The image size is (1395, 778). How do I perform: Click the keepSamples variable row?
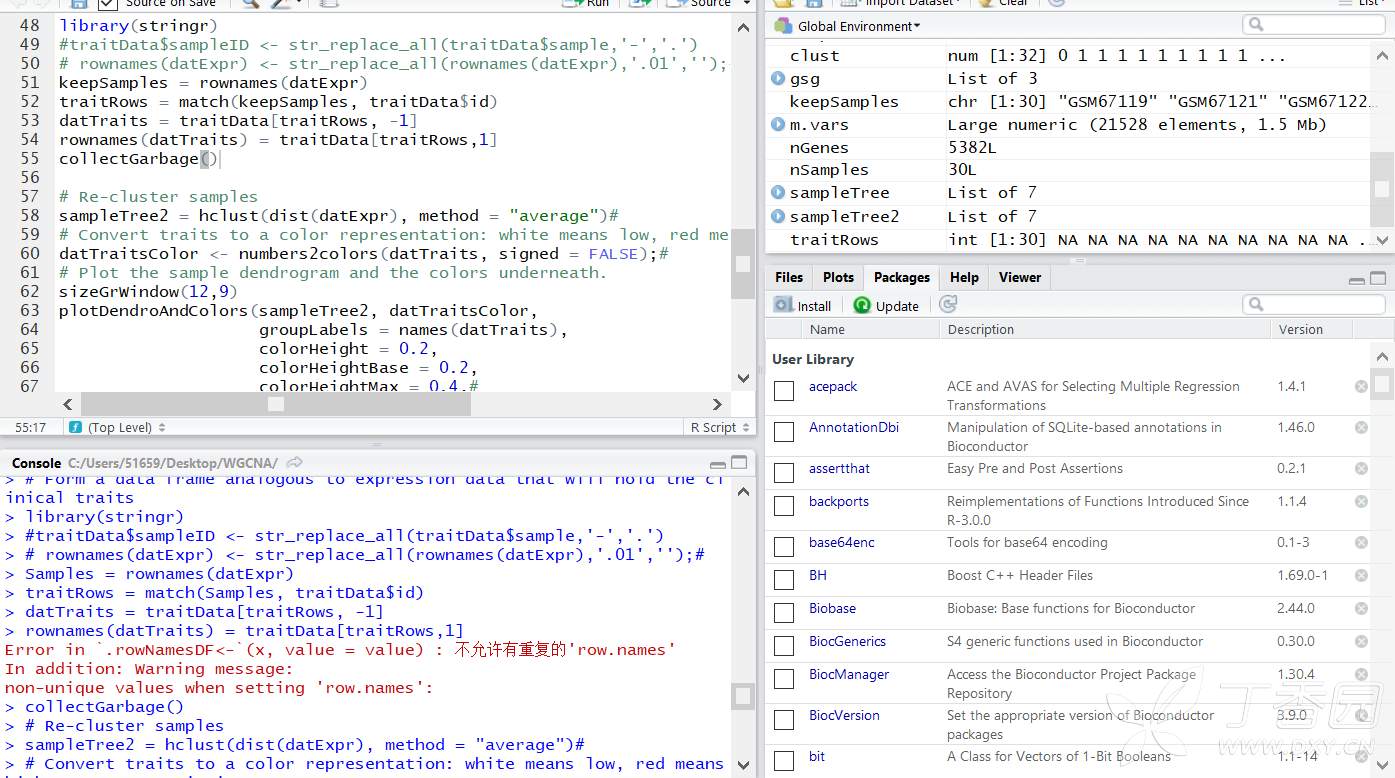click(x=1068, y=101)
